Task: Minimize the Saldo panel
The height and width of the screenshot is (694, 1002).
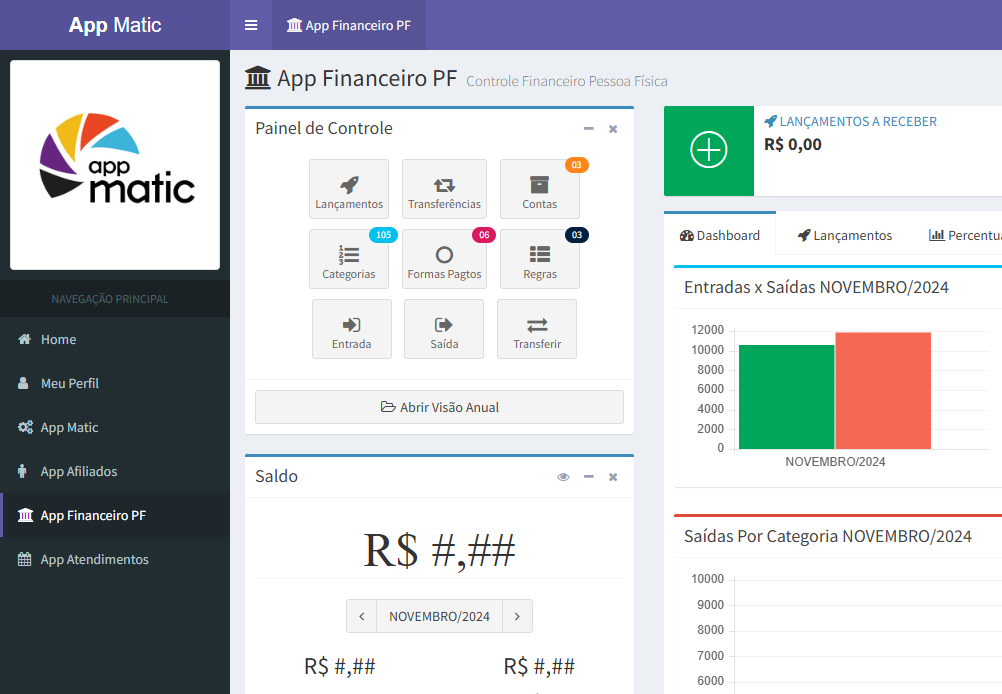Action: pyautogui.click(x=588, y=477)
